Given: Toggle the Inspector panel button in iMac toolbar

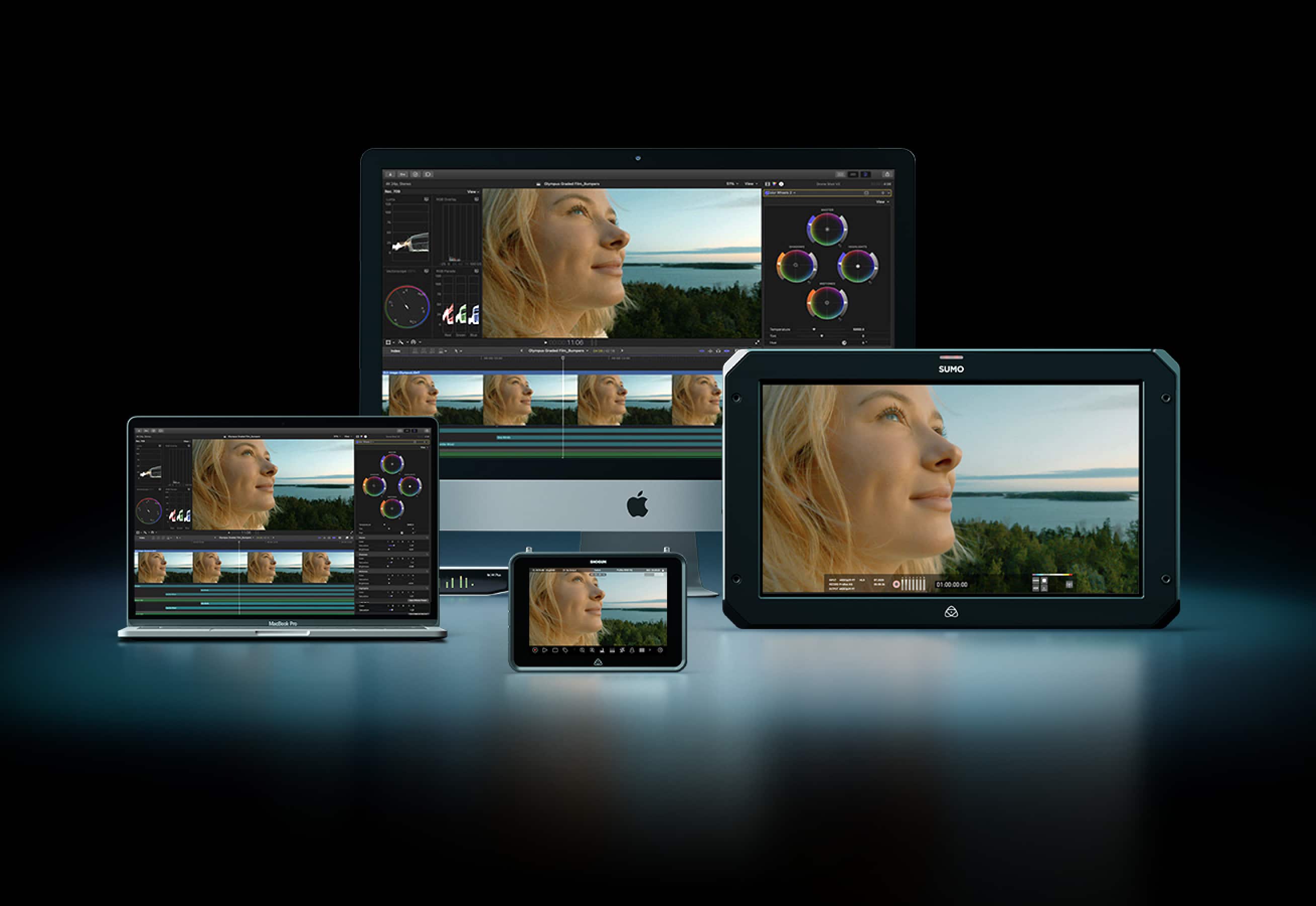Looking at the screenshot, I should 866,174.
